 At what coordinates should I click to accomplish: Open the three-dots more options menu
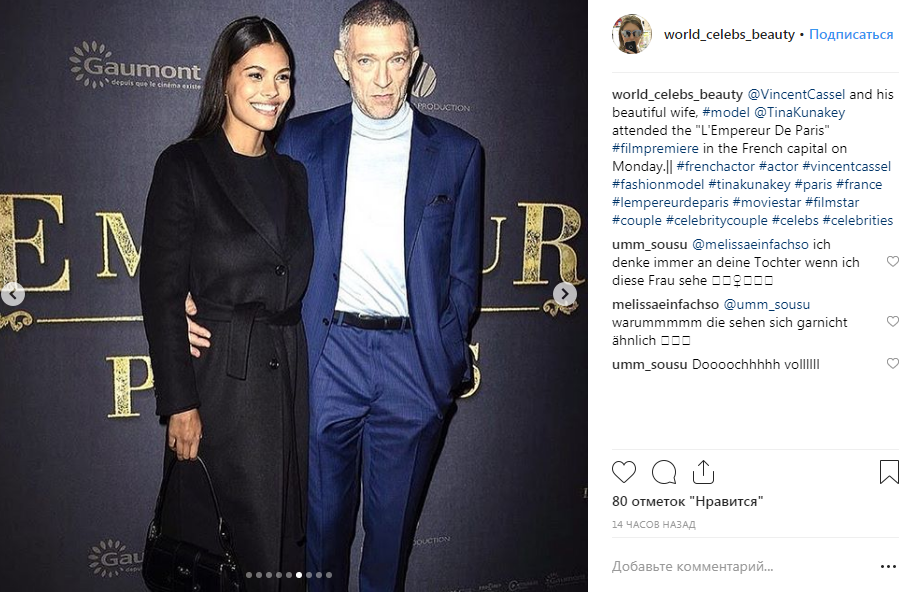tap(888, 566)
